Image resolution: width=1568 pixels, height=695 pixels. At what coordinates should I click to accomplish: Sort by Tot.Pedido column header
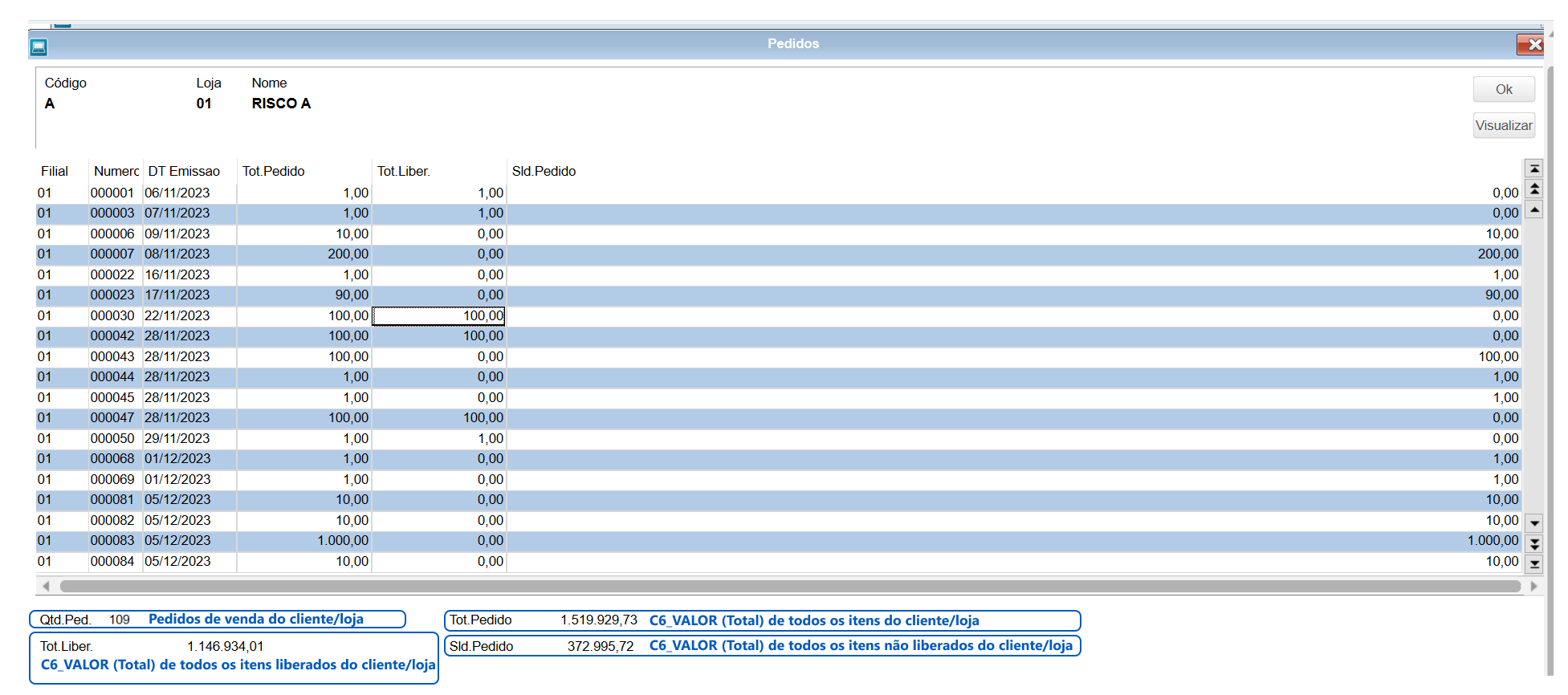[274, 171]
